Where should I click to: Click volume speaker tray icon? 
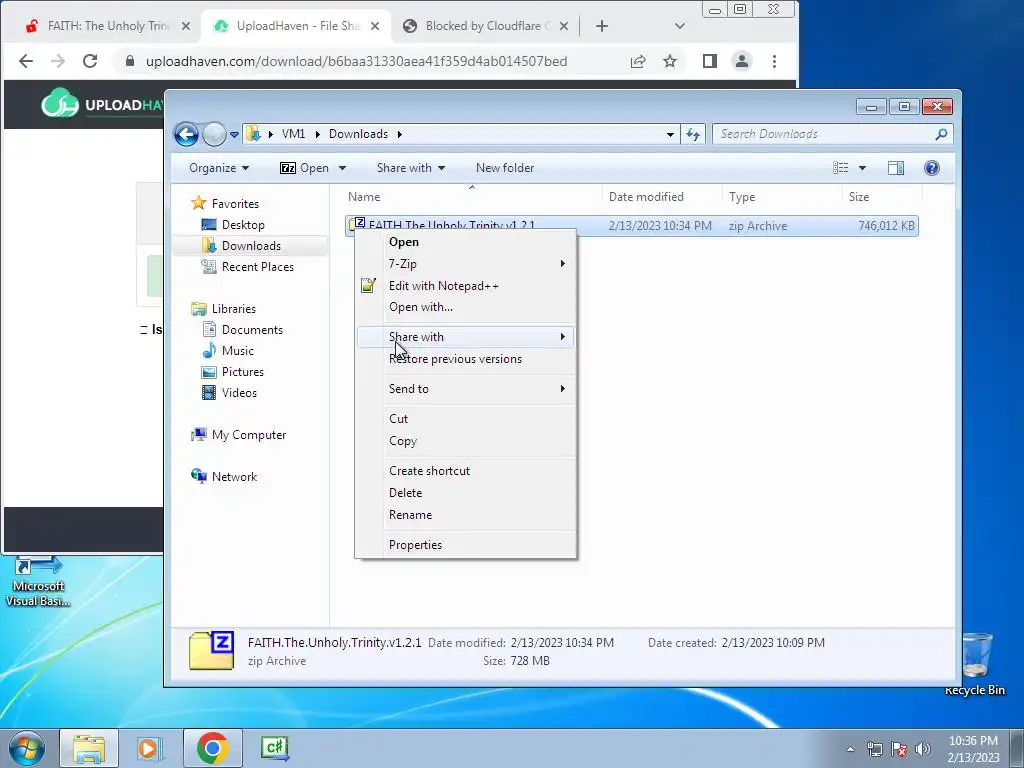pyautogui.click(x=923, y=749)
